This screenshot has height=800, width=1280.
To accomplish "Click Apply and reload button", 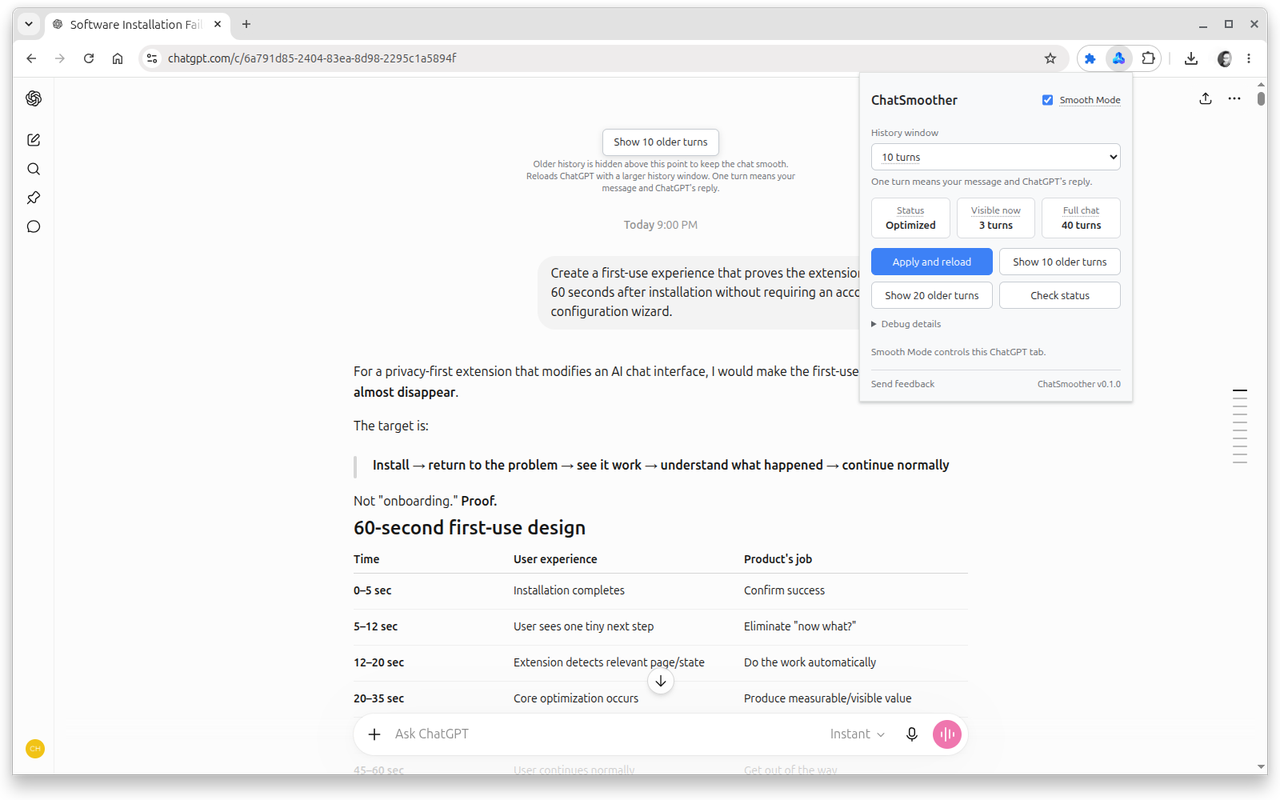I will click(932, 262).
